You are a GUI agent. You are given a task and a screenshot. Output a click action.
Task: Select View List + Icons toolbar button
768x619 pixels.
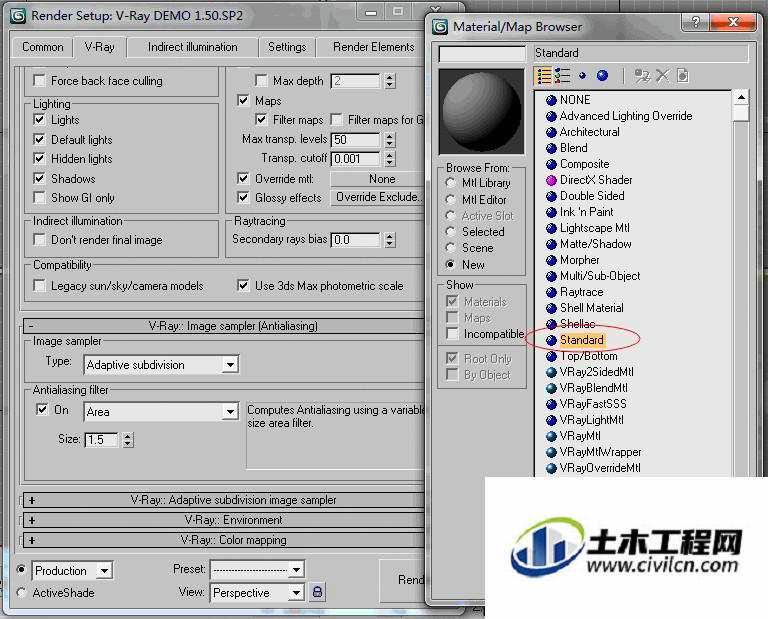(562, 76)
